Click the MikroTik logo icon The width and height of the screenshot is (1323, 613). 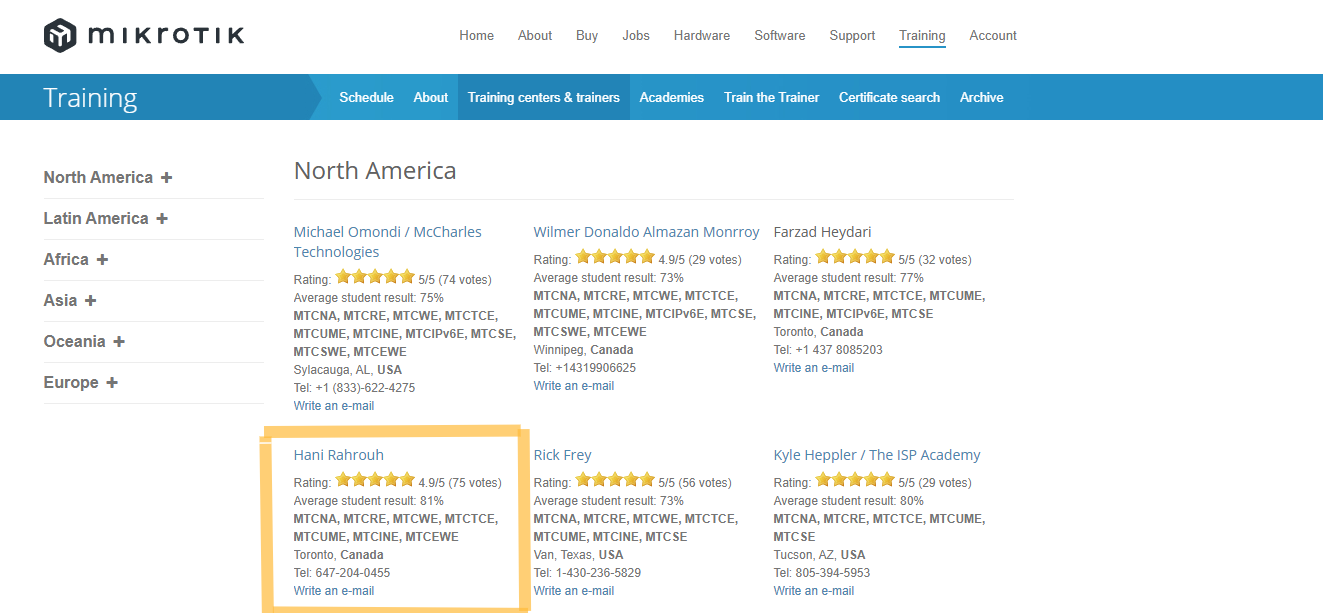pyautogui.click(x=60, y=36)
